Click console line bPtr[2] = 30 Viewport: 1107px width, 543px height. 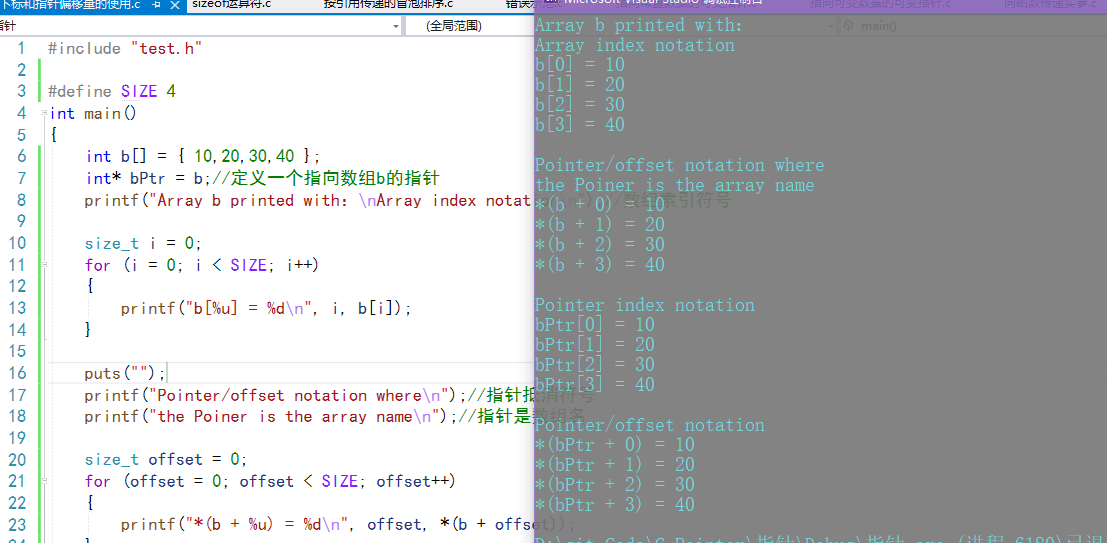pos(594,364)
